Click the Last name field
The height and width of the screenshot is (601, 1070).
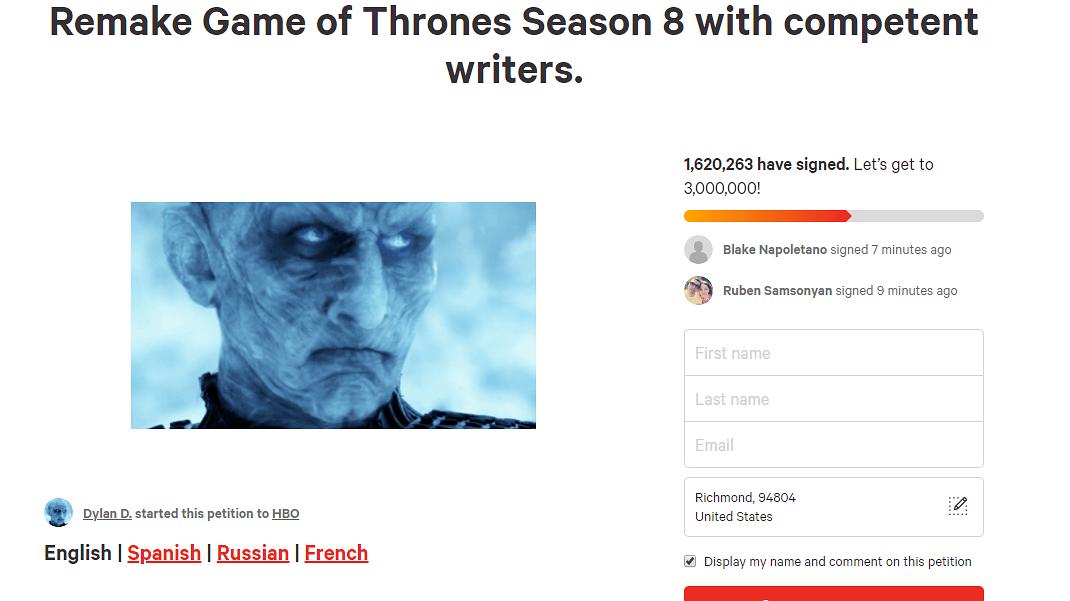pyautogui.click(x=833, y=399)
